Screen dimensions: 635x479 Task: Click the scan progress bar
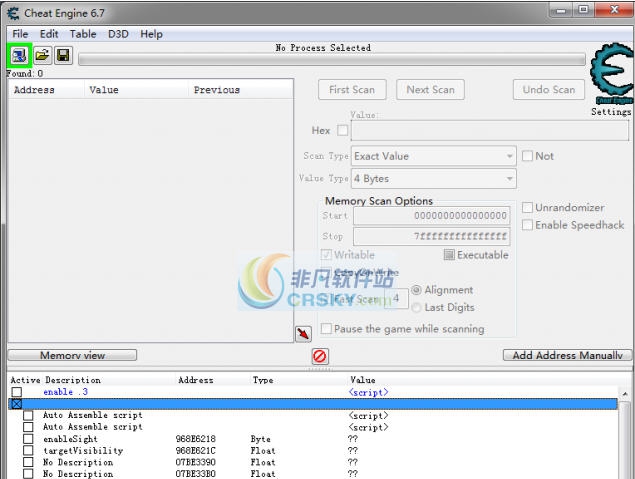(x=330, y=60)
